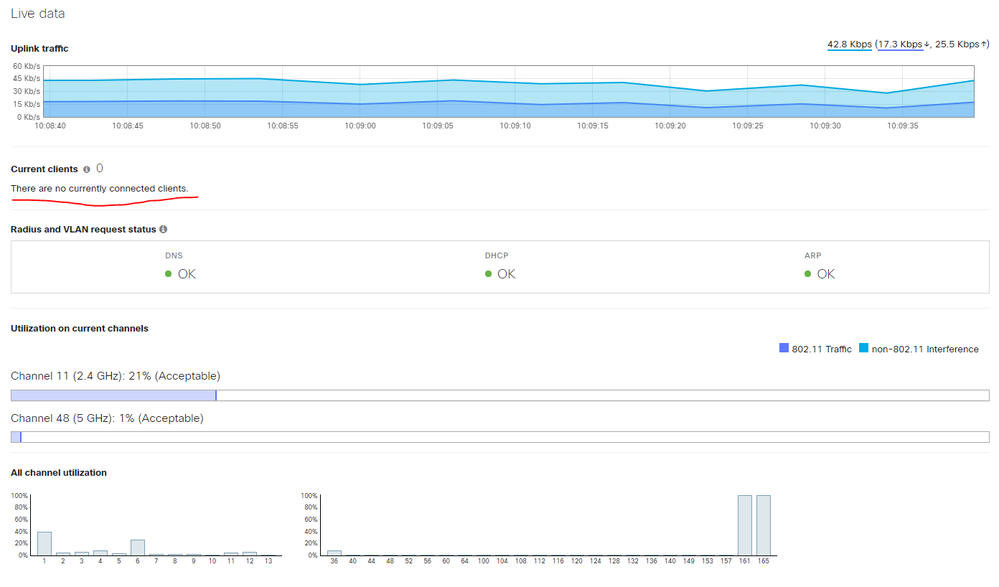The image size is (999, 587).
Task: Click the download arrow after 17.3 Kbps
Action: (x=927, y=45)
